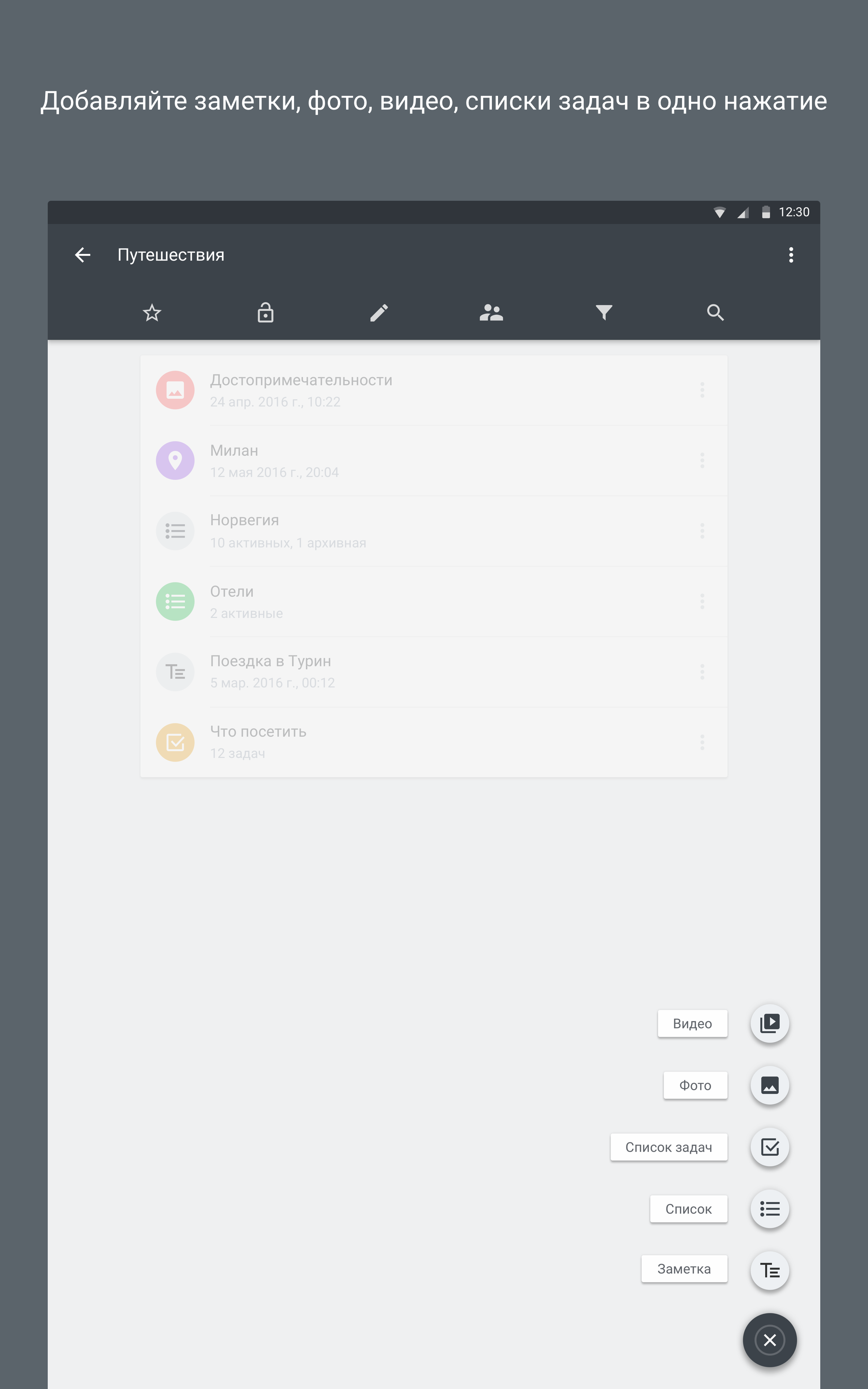Open options menu for Милан item
Screen dimensions: 868x1389
(x=702, y=460)
